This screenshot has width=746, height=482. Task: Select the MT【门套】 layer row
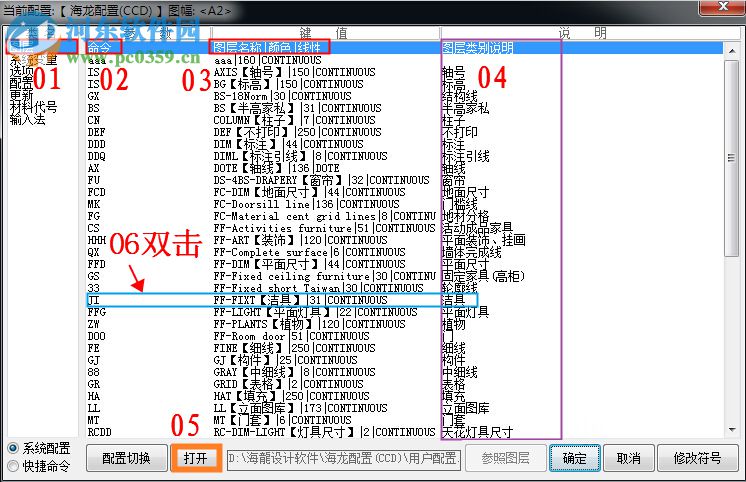point(404,420)
